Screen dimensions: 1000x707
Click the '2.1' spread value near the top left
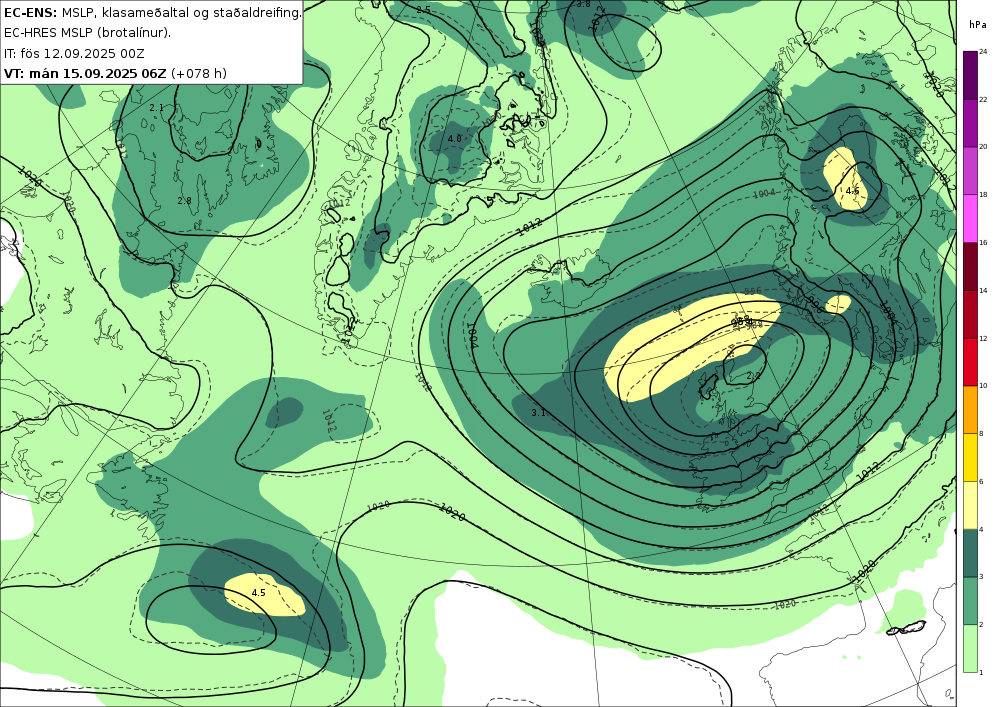pyautogui.click(x=156, y=108)
